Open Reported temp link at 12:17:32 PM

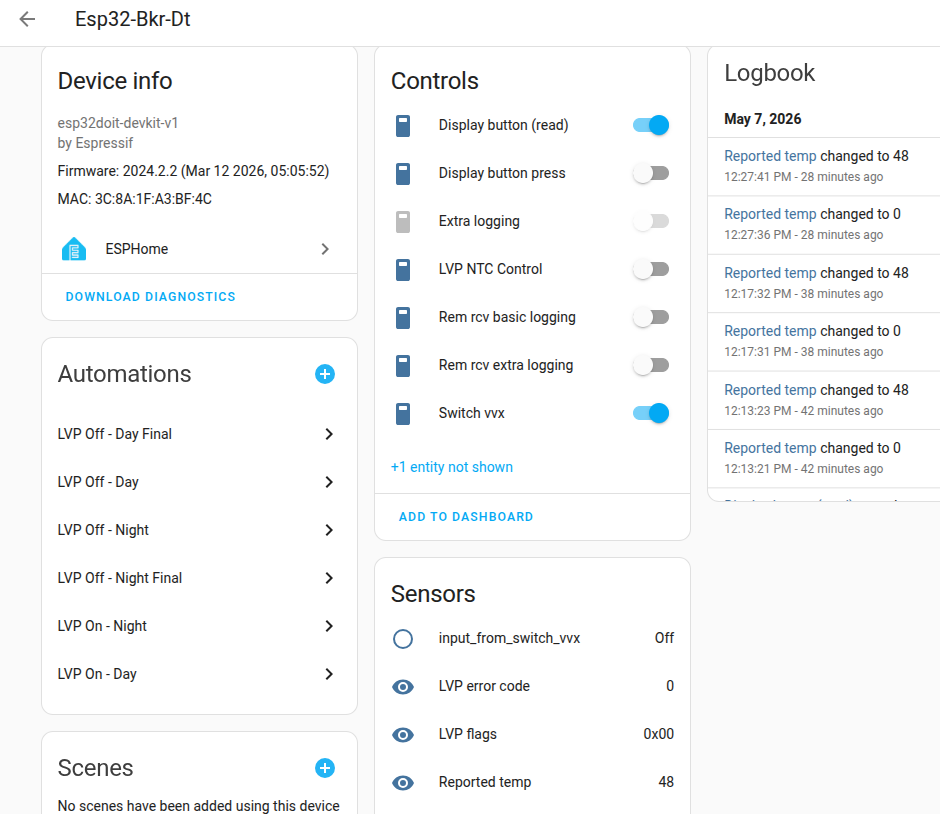pos(770,273)
